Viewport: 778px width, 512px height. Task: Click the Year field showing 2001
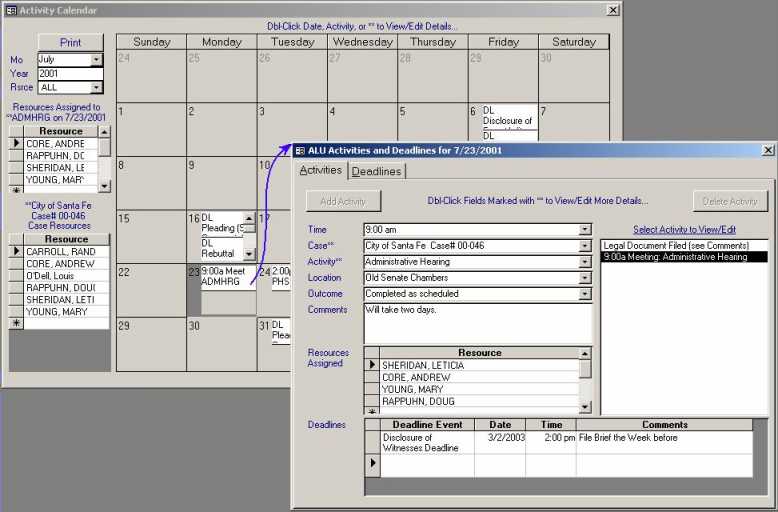[x=69, y=74]
